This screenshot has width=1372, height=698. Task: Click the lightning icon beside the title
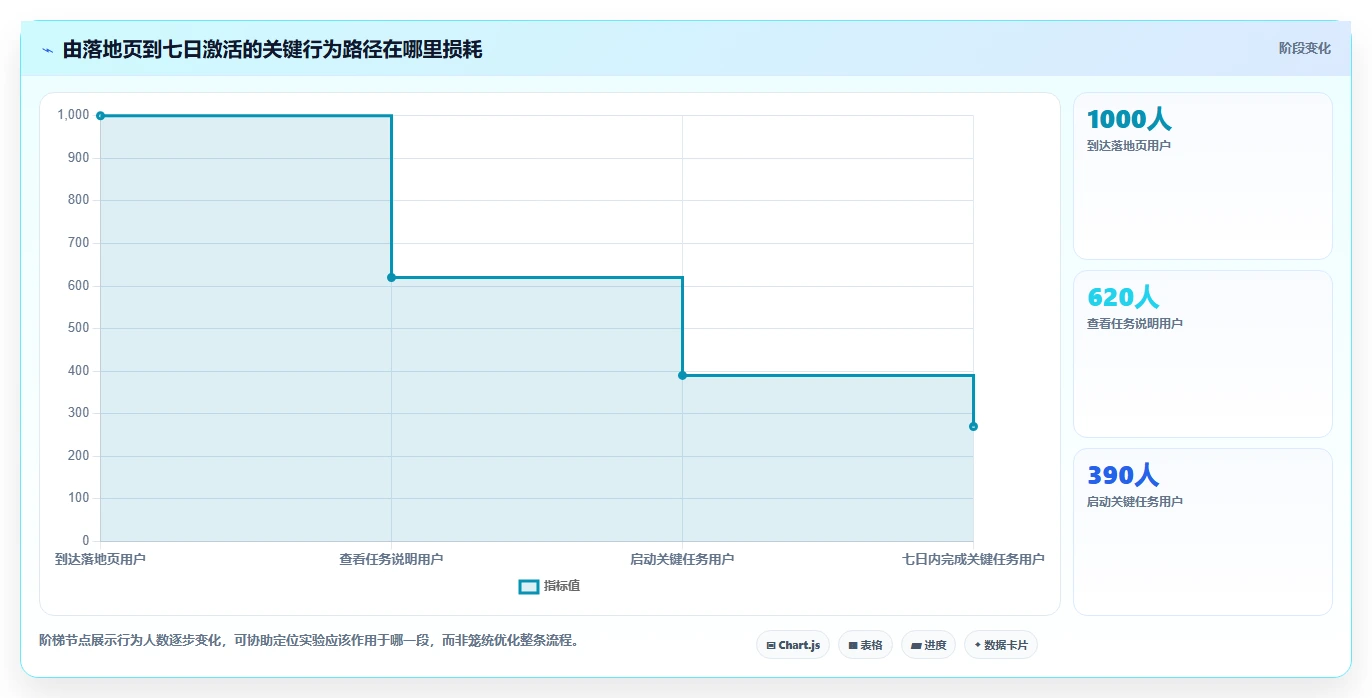point(47,50)
